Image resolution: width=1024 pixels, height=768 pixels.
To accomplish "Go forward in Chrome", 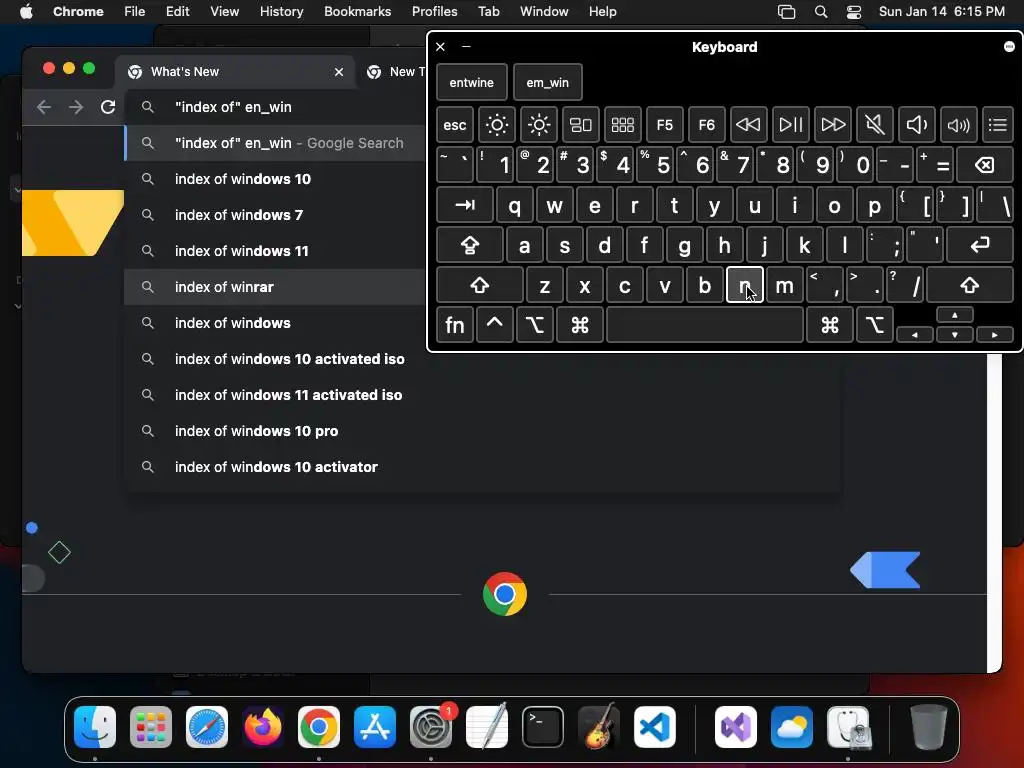I will tap(76, 107).
